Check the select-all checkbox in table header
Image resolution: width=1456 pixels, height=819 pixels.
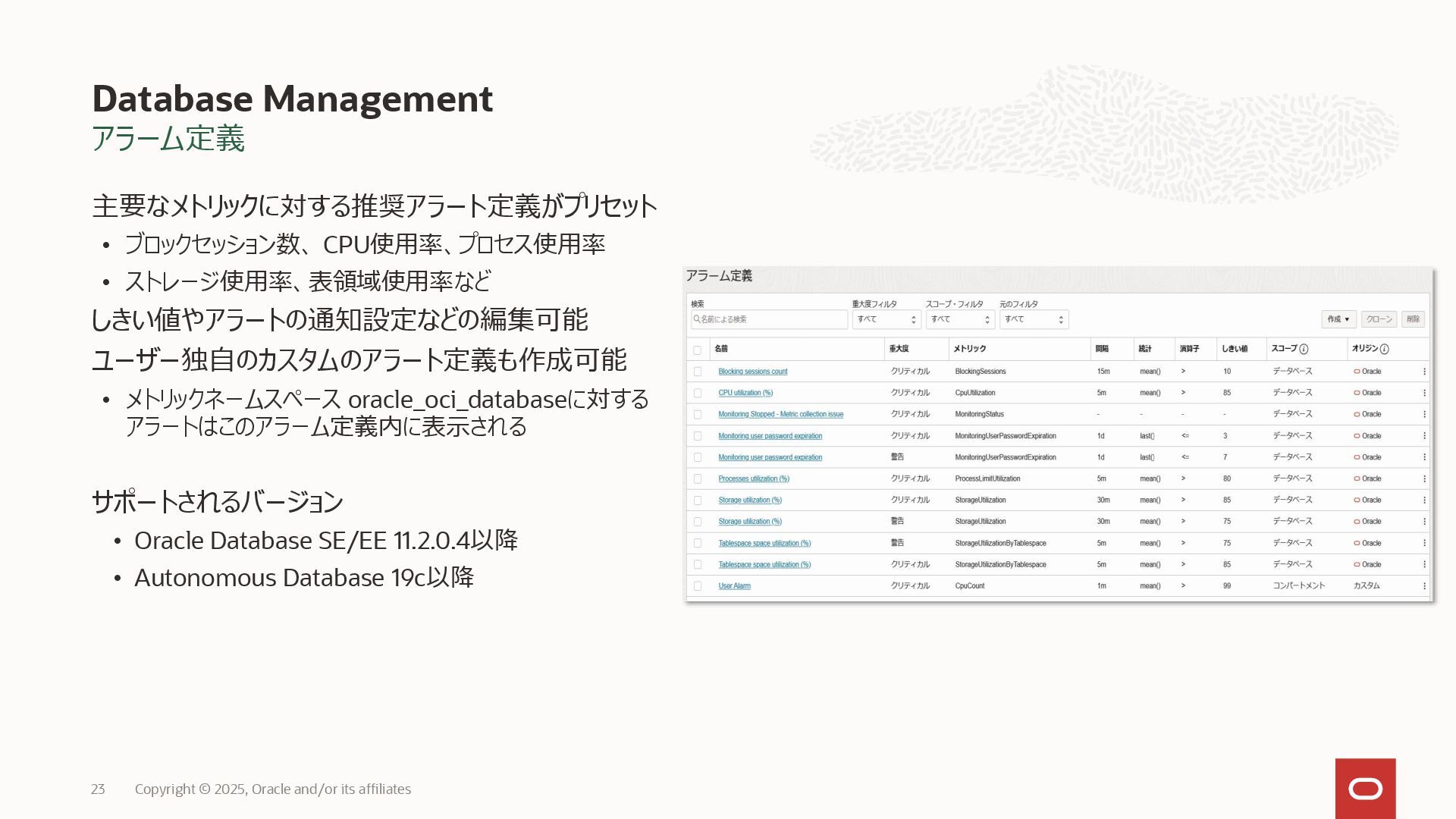(x=697, y=350)
